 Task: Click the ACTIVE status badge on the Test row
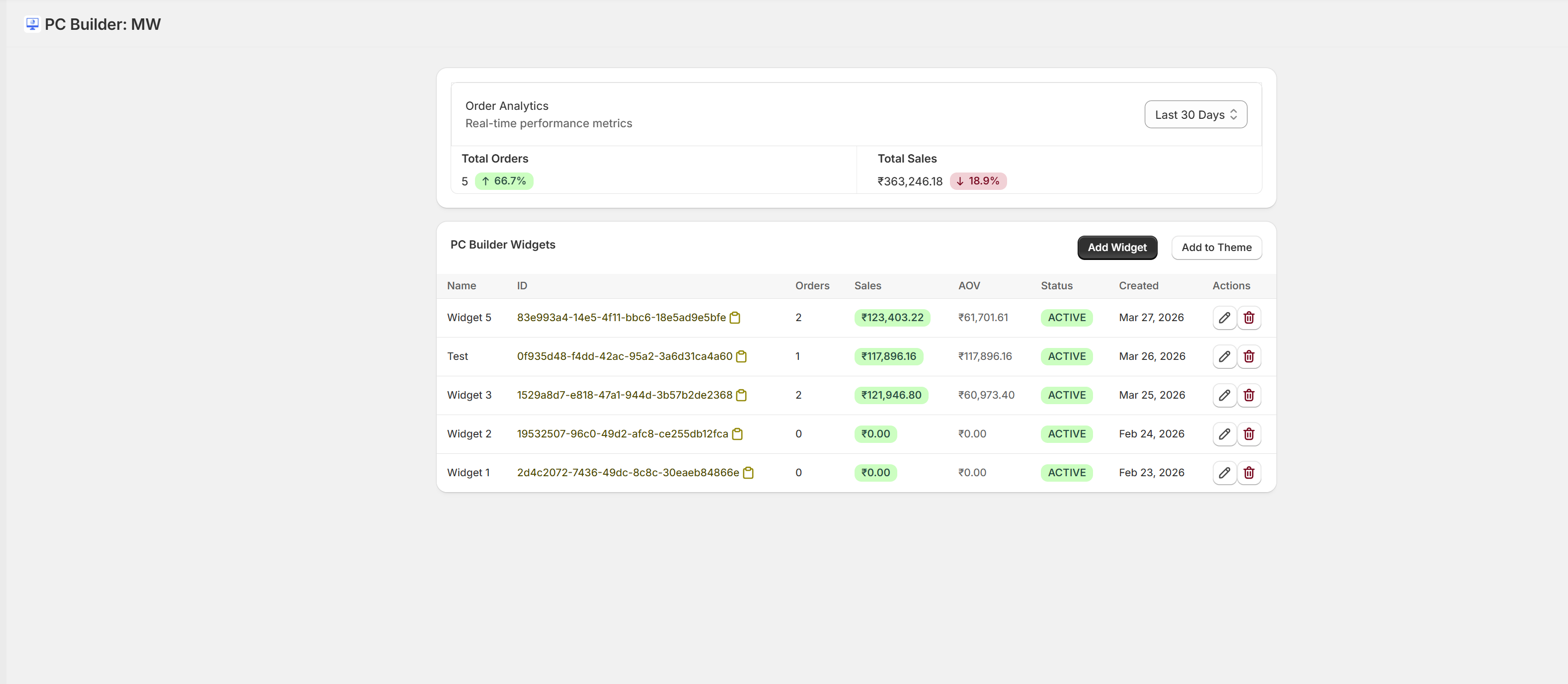click(1066, 356)
